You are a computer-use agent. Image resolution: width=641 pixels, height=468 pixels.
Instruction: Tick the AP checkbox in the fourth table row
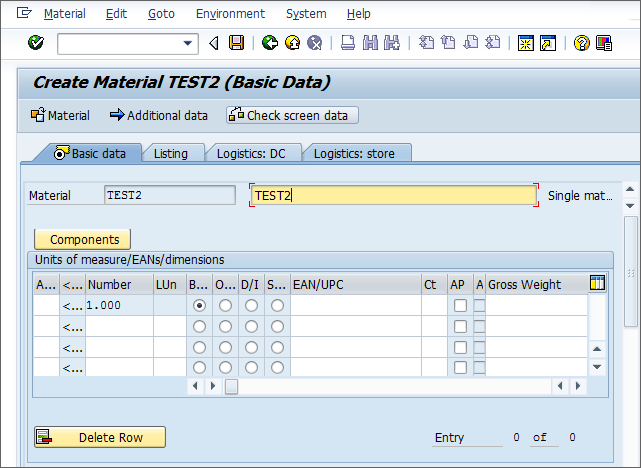tap(460, 367)
